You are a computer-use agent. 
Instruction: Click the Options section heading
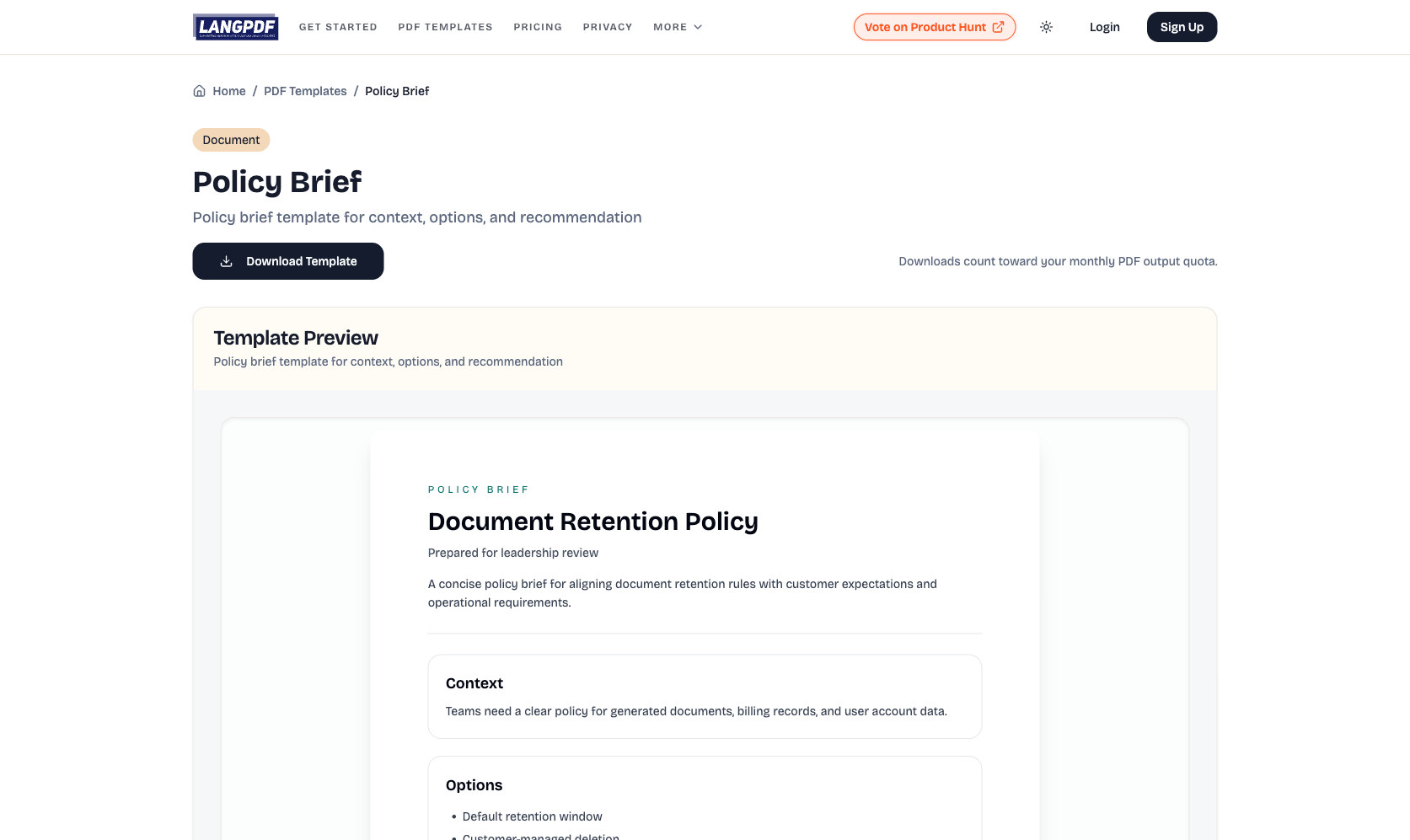[474, 785]
